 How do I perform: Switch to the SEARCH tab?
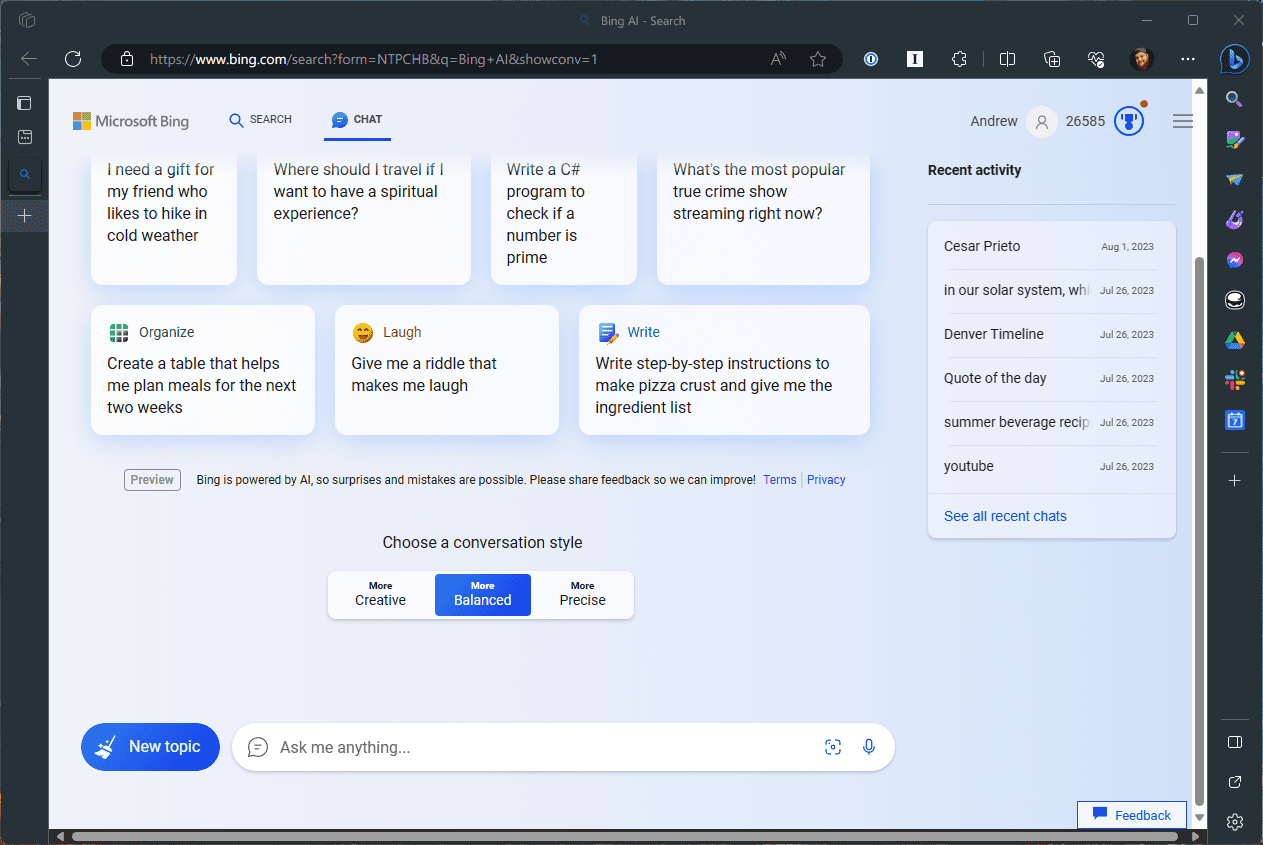(x=260, y=120)
